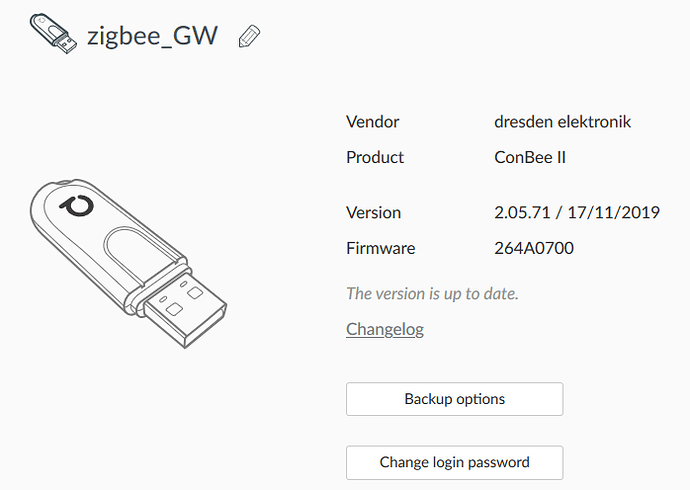Open the Changelog link

point(385,329)
